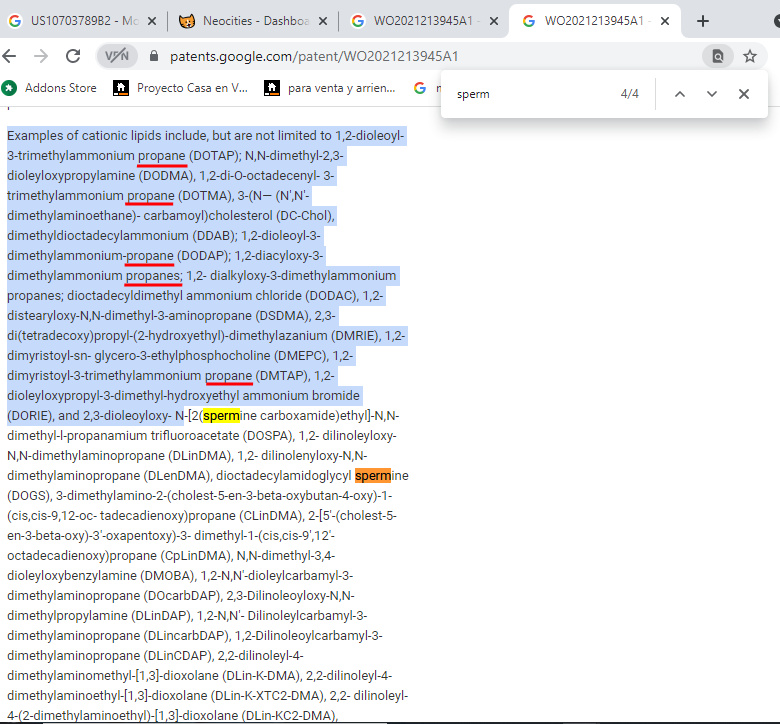Open the para venta y arrien bookmark

point(330,88)
